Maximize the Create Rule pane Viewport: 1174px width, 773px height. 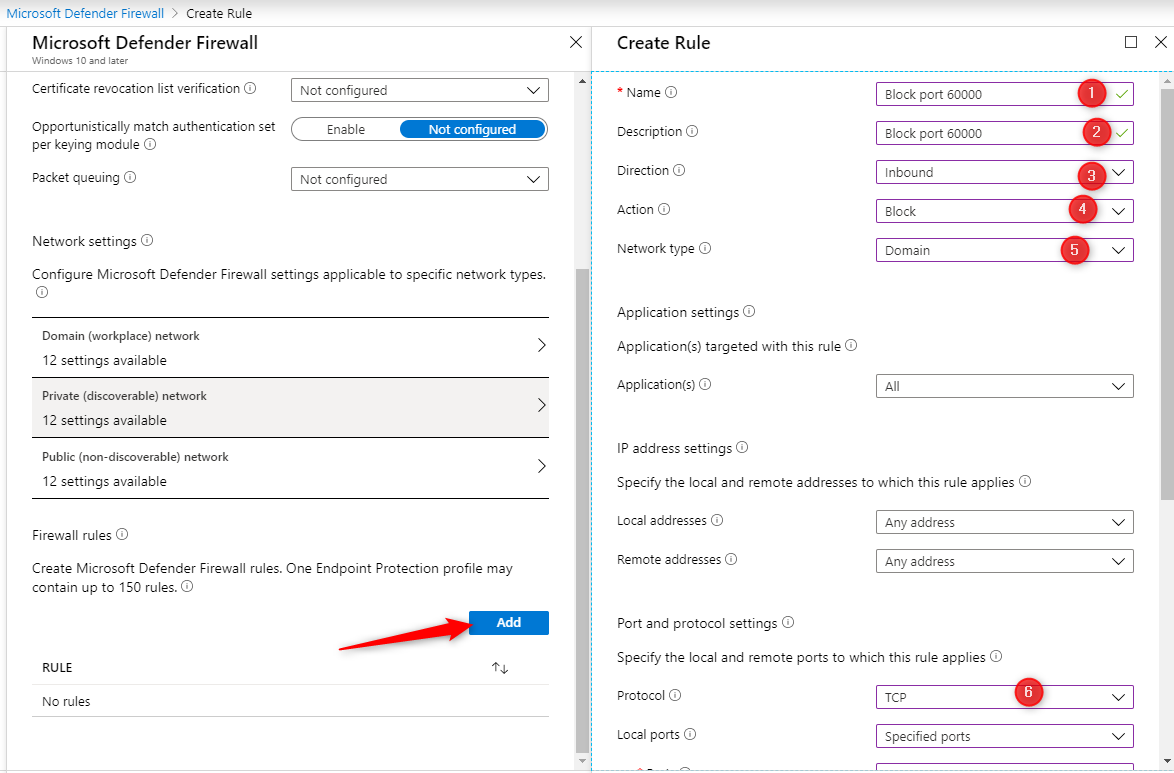(x=1131, y=42)
